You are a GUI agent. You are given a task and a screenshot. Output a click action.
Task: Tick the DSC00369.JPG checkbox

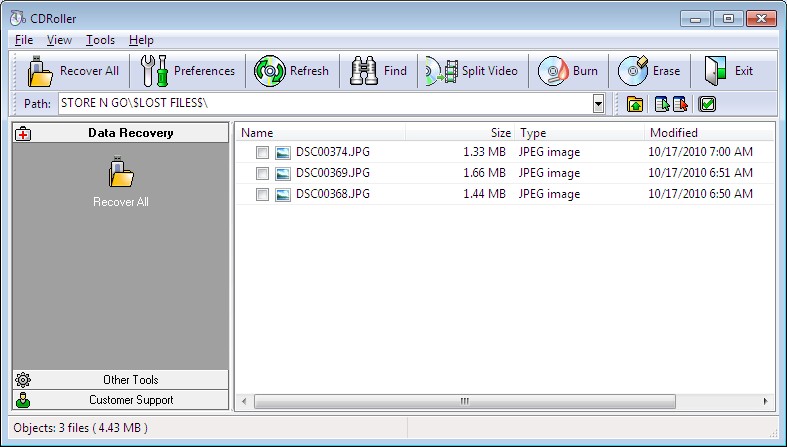point(262,173)
